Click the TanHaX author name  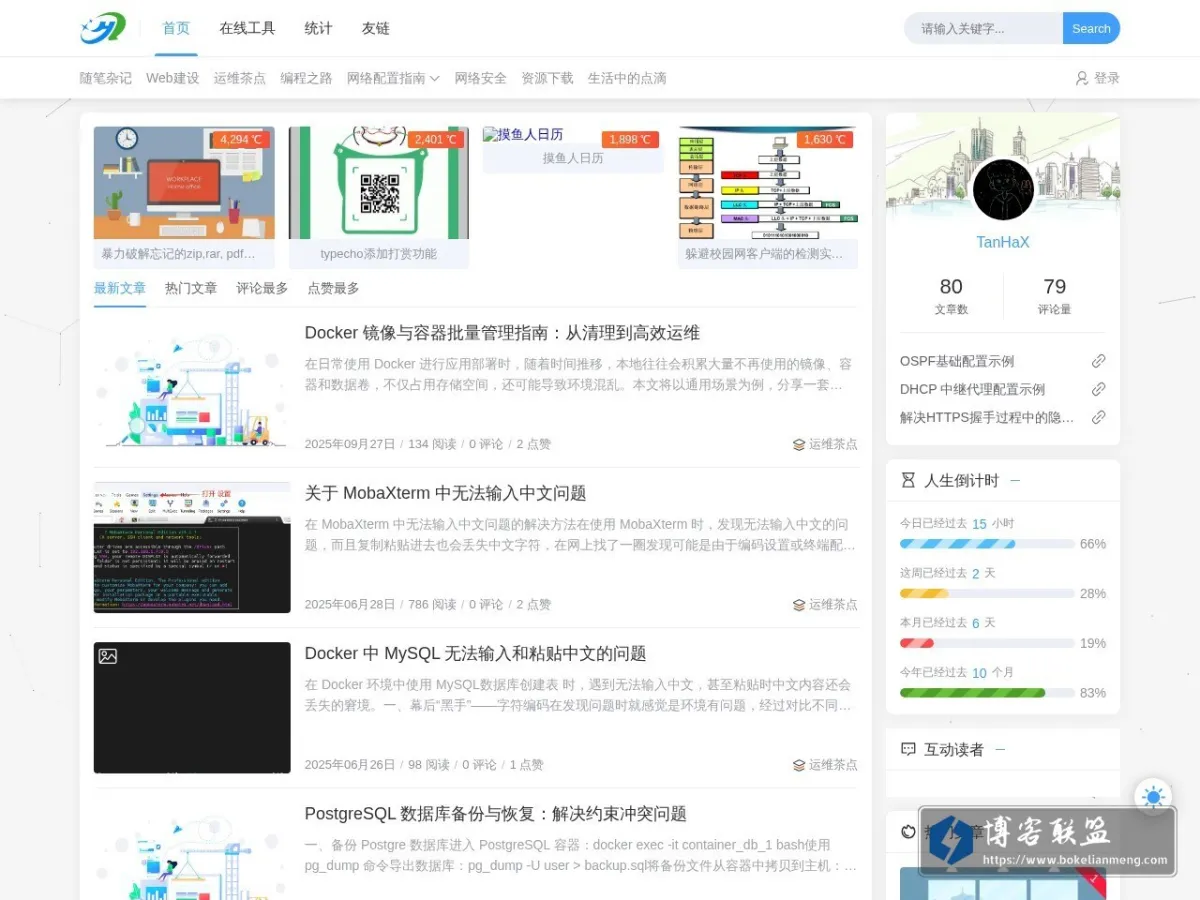[x=1003, y=242]
